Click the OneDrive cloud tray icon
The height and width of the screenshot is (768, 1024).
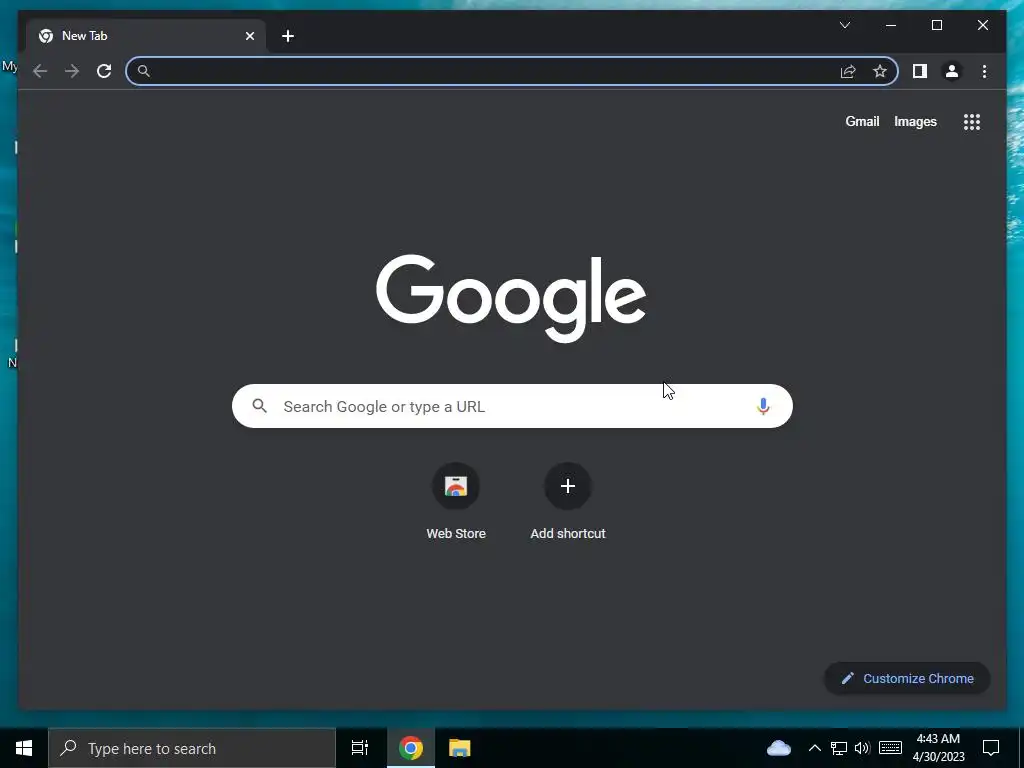778,748
